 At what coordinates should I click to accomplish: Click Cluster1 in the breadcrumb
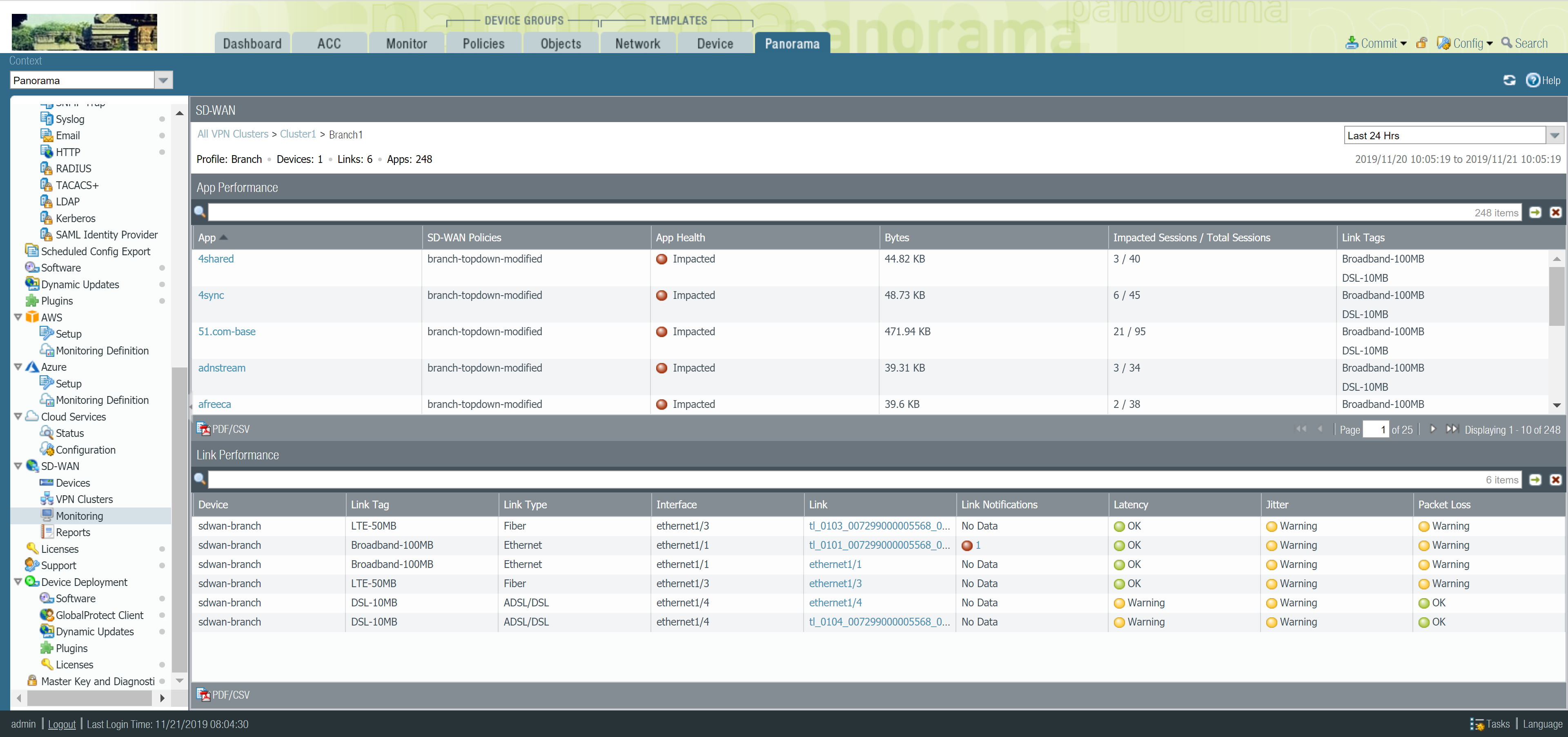(x=298, y=134)
